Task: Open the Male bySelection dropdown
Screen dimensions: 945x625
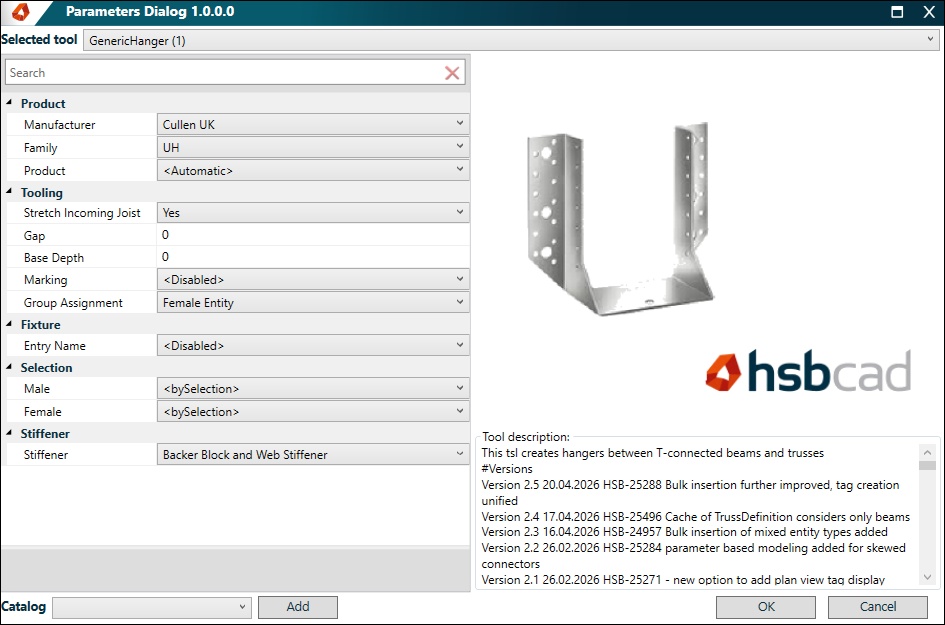Action: pos(313,389)
